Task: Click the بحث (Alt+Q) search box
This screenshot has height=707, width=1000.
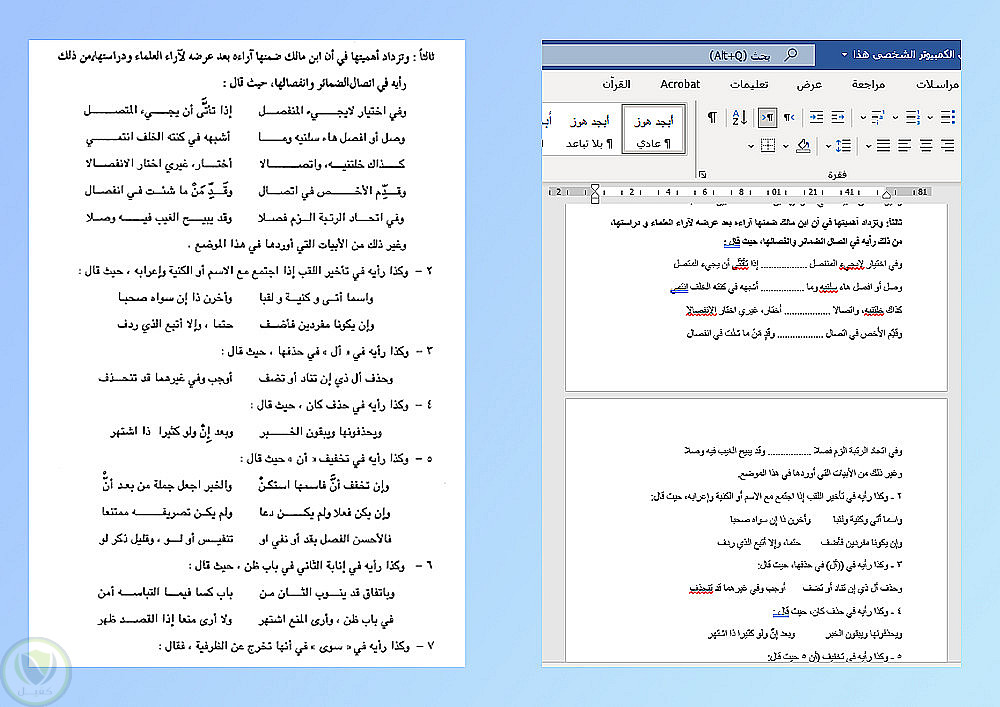Action: click(x=679, y=55)
